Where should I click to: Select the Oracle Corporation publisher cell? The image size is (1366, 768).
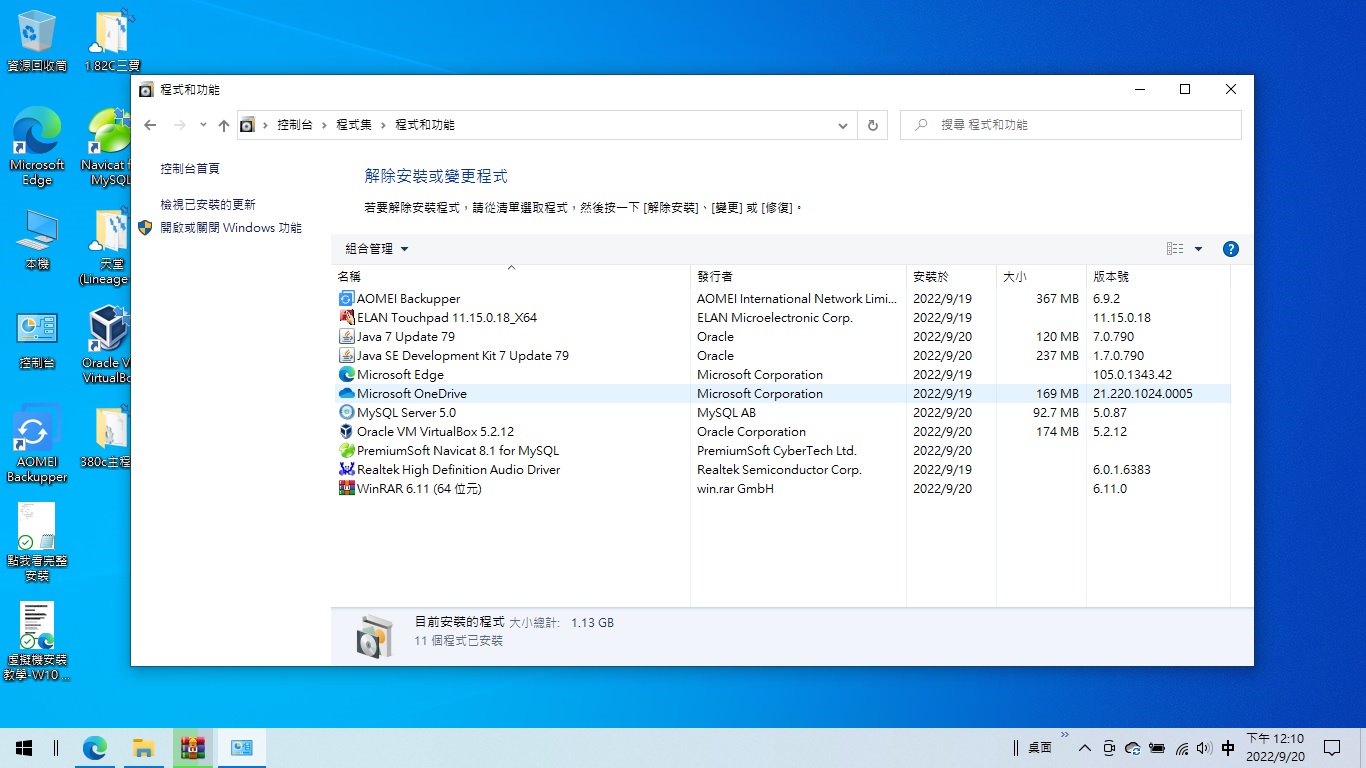(751, 432)
